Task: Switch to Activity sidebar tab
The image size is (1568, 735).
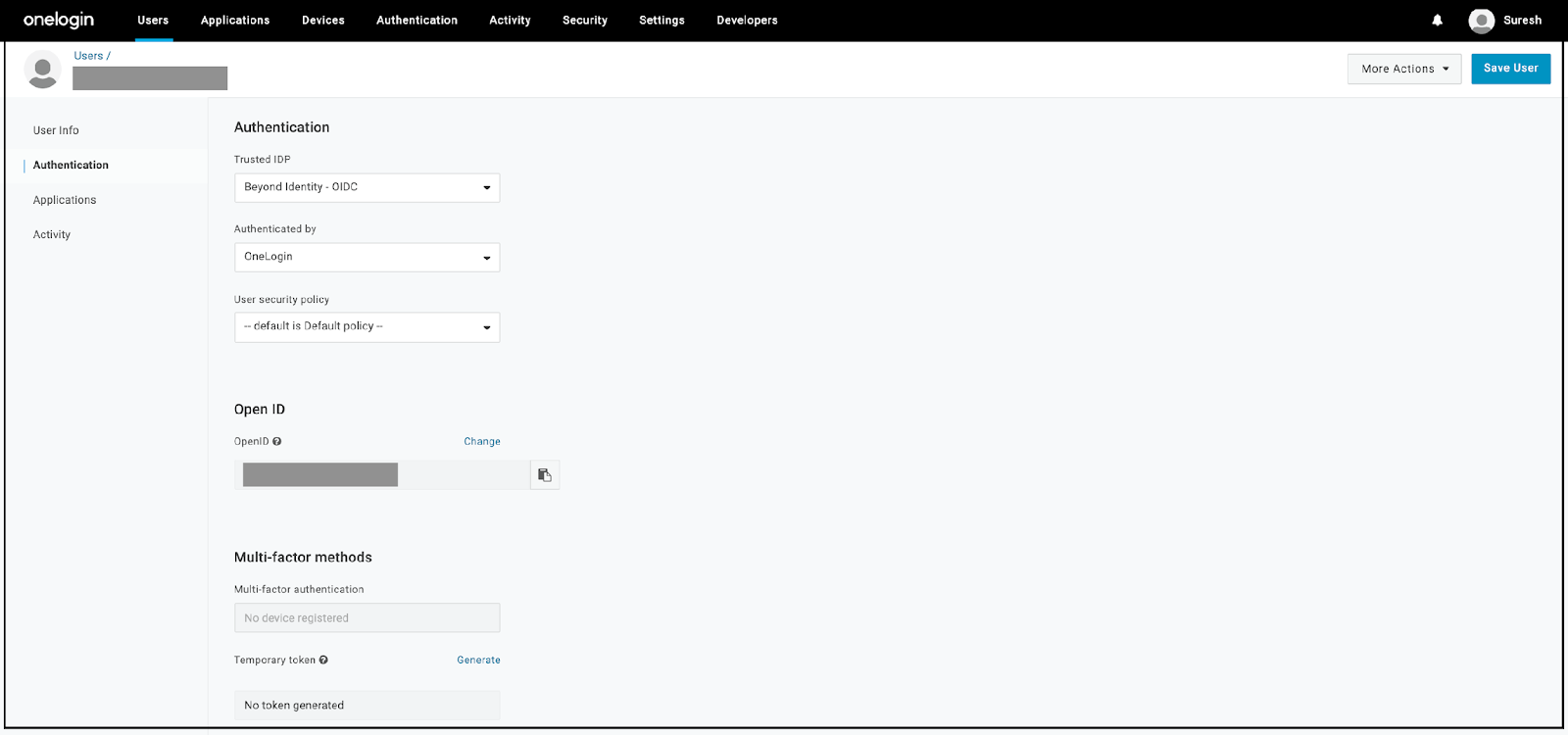Action: (52, 235)
